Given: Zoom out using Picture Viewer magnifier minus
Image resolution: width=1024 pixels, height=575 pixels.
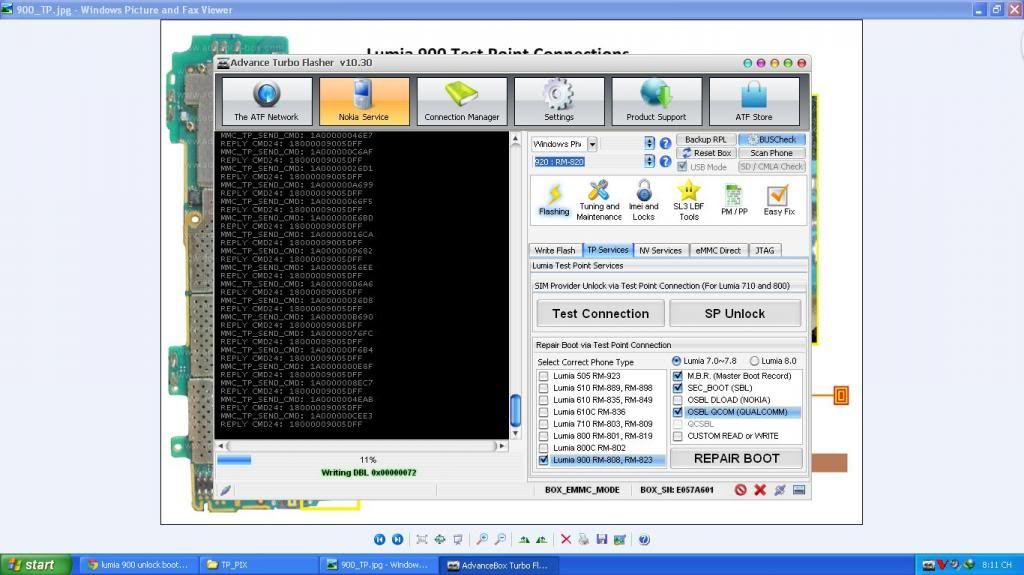Looking at the screenshot, I should (x=500, y=539).
